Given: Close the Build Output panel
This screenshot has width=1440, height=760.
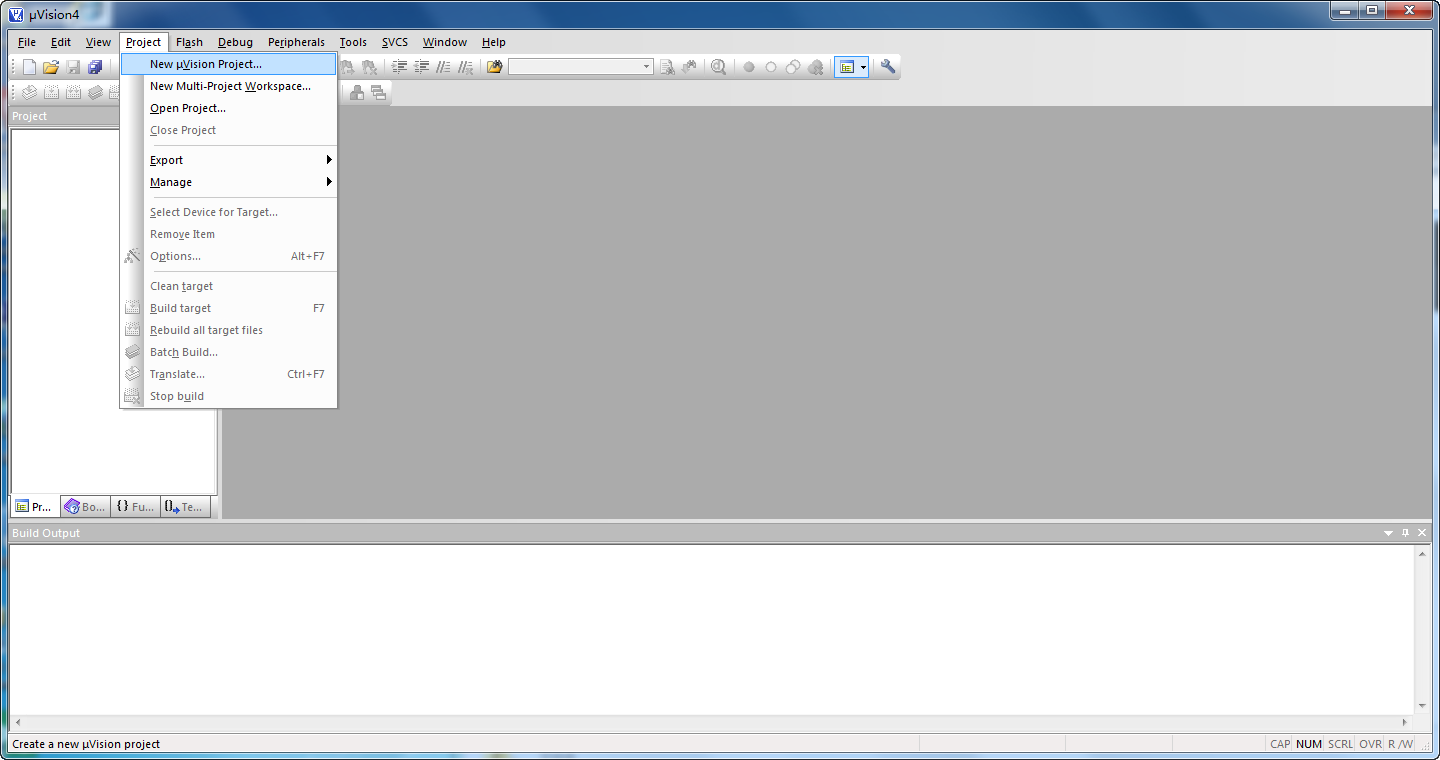Looking at the screenshot, I should point(1422,533).
